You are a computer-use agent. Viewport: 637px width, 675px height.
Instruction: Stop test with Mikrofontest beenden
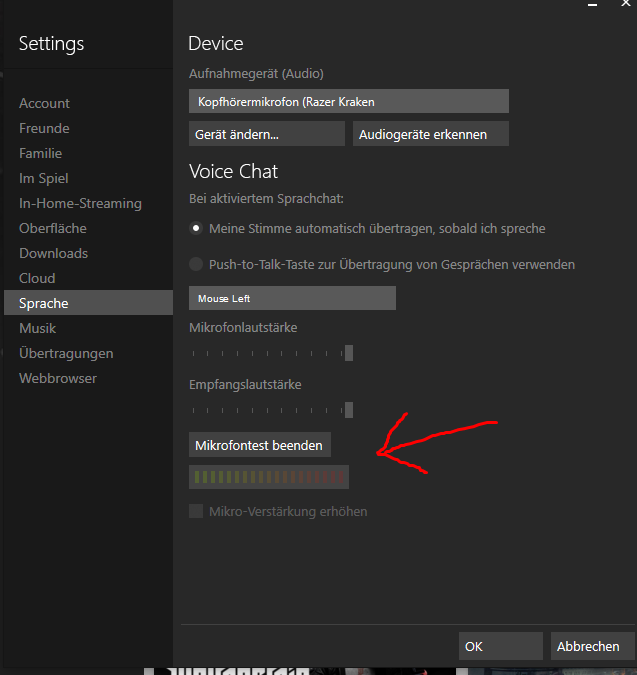259,445
